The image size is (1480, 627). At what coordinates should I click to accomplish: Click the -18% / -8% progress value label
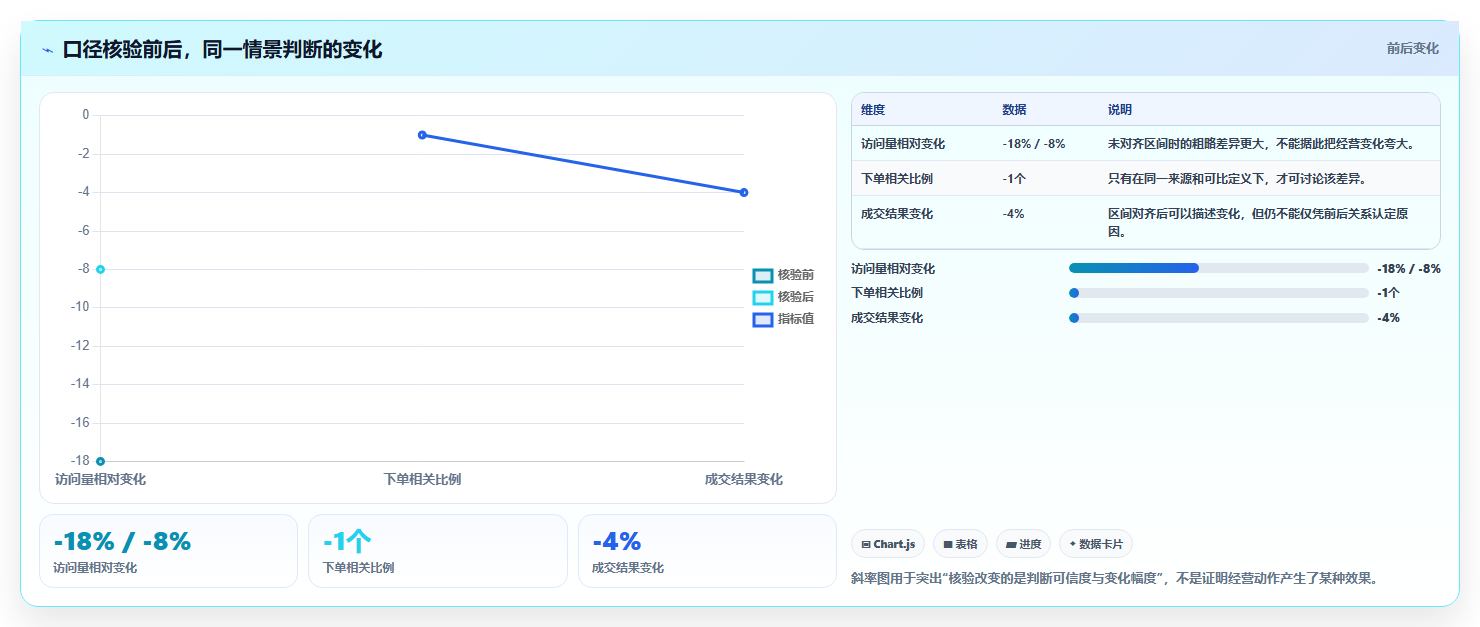(x=1409, y=268)
